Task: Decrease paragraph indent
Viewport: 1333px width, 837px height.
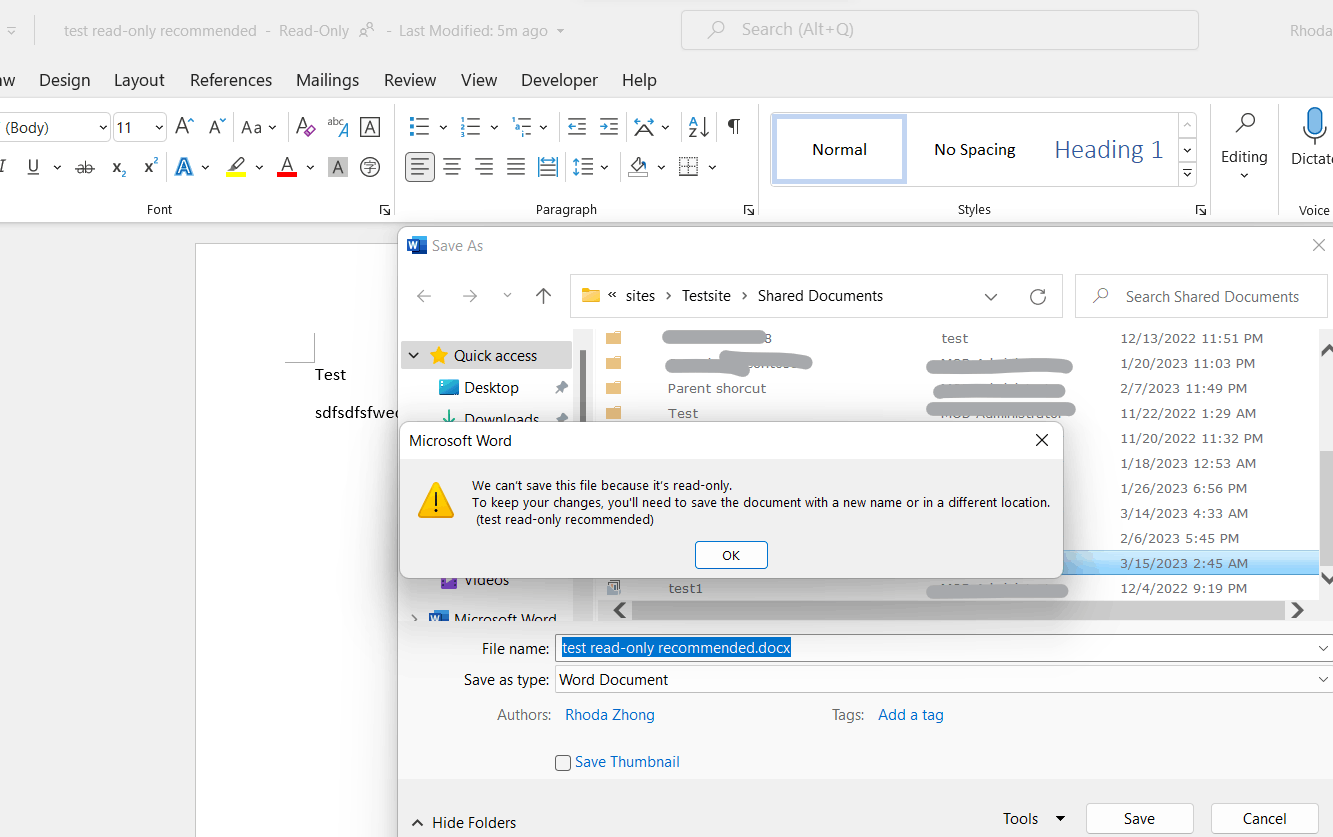Action: (577, 127)
